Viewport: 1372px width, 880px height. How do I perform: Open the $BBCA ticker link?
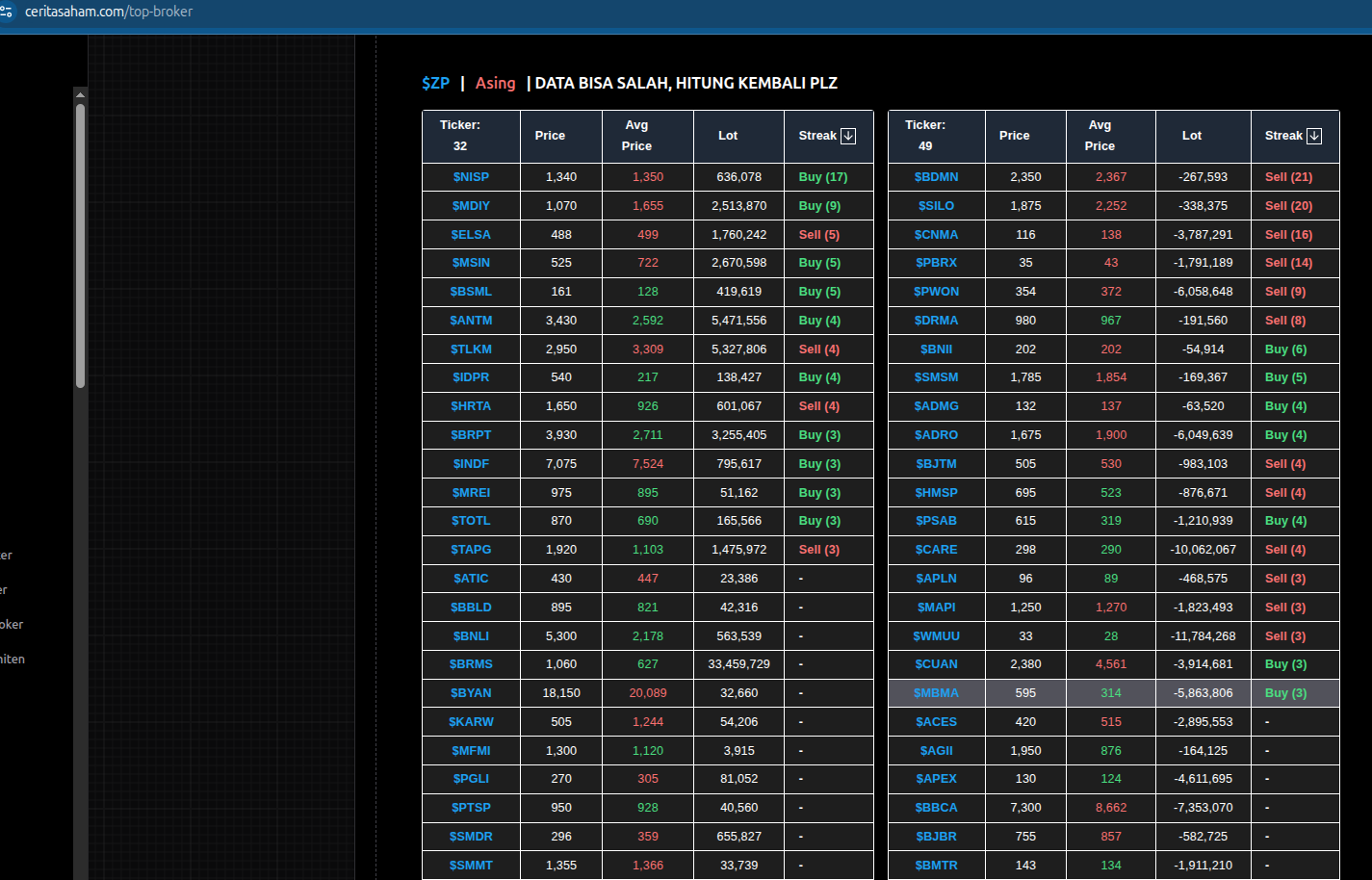point(937,808)
